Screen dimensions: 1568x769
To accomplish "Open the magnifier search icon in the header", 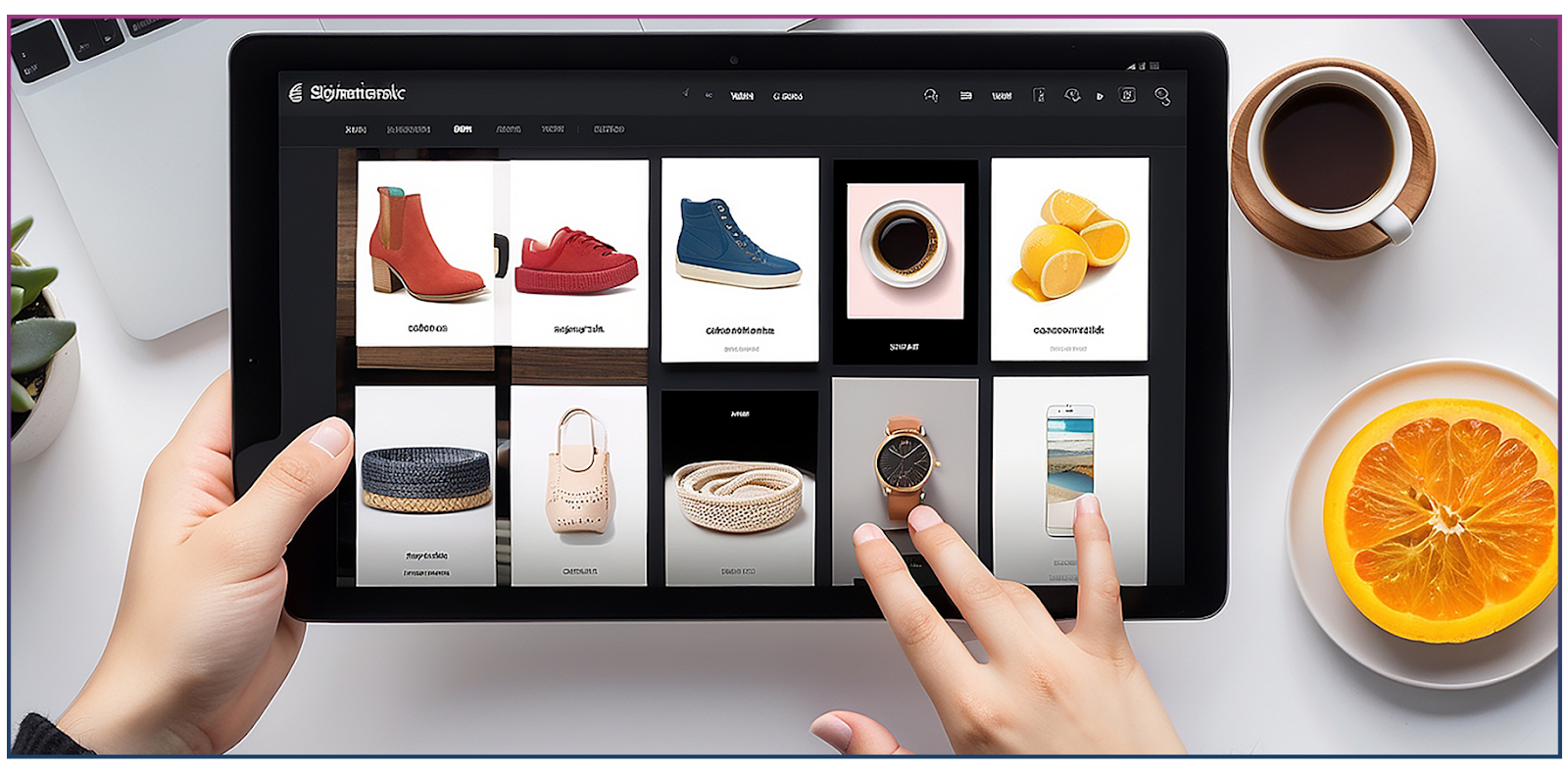I will (1162, 96).
